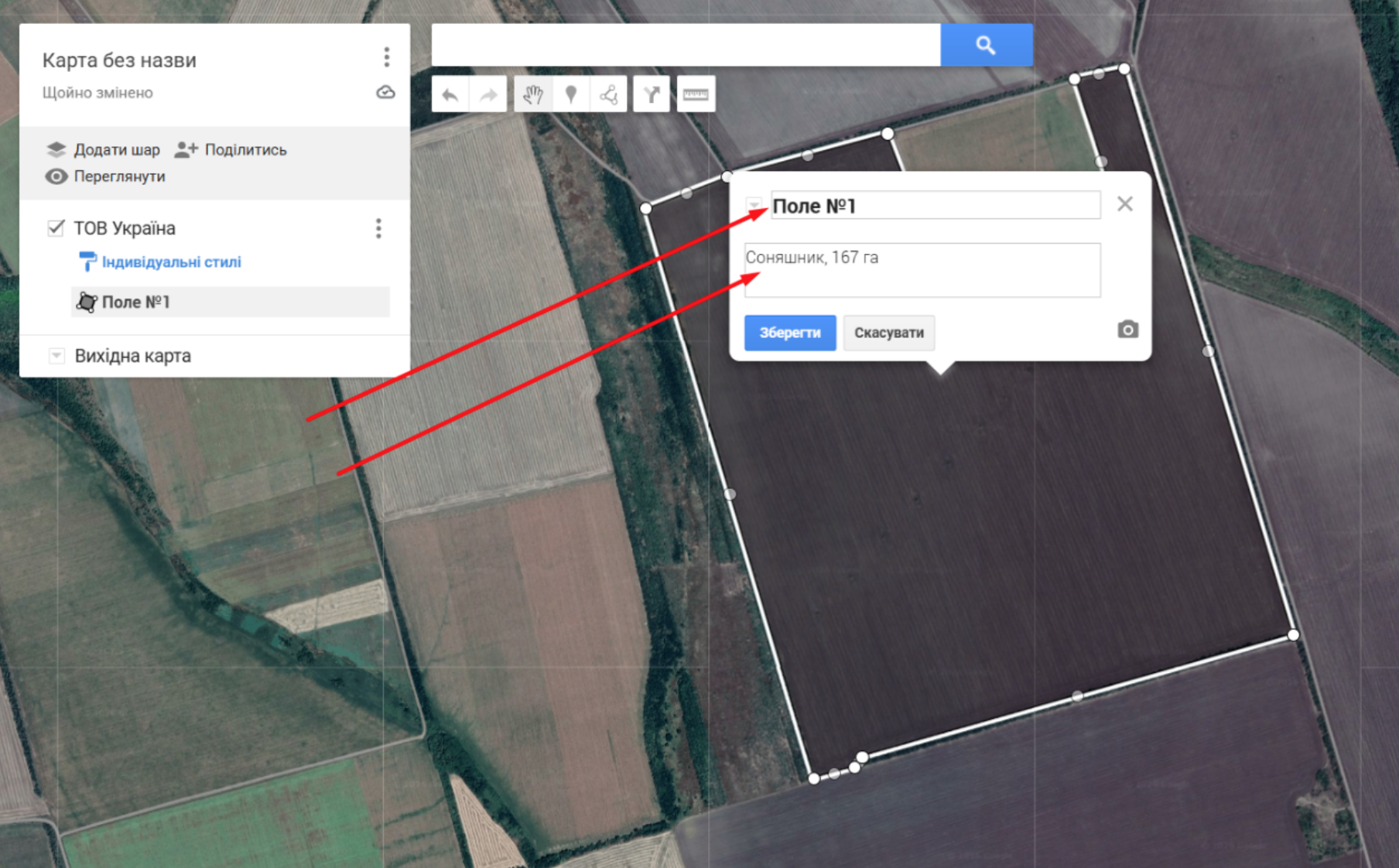Expand the Вихідна карта base map dropdown

[x=56, y=356]
